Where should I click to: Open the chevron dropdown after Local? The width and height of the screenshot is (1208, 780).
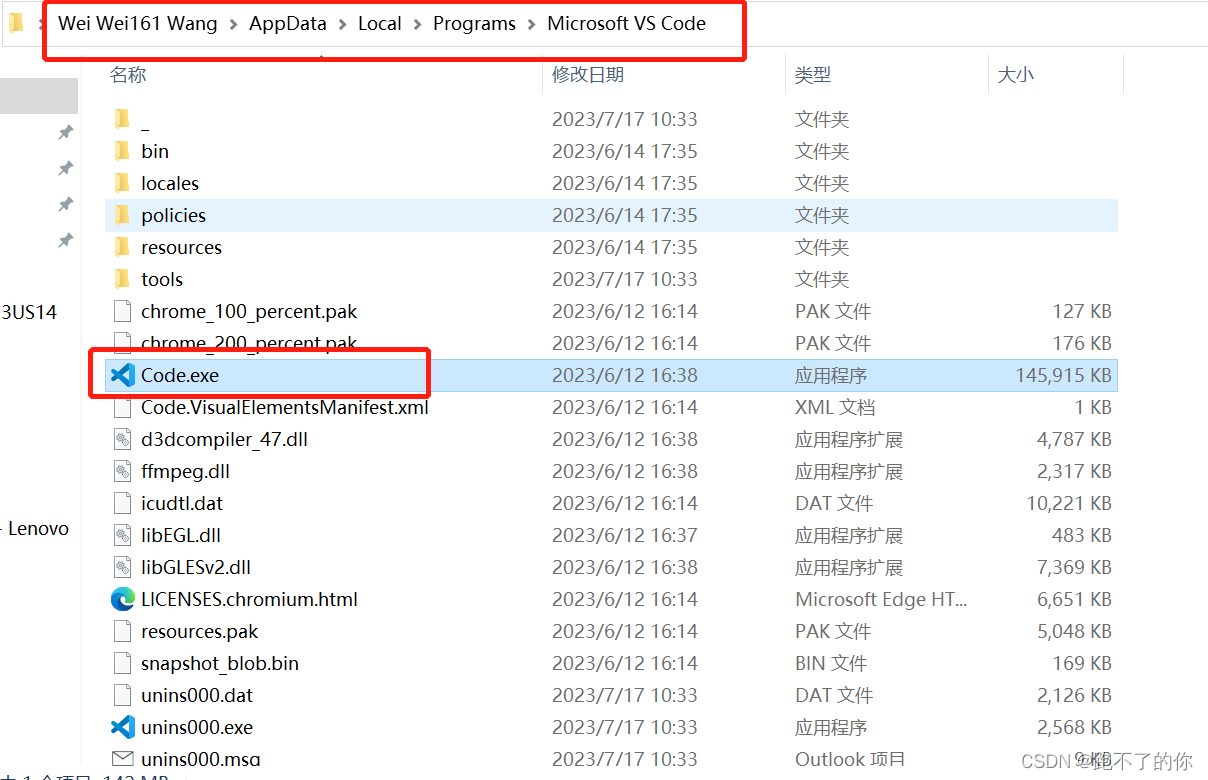click(417, 24)
